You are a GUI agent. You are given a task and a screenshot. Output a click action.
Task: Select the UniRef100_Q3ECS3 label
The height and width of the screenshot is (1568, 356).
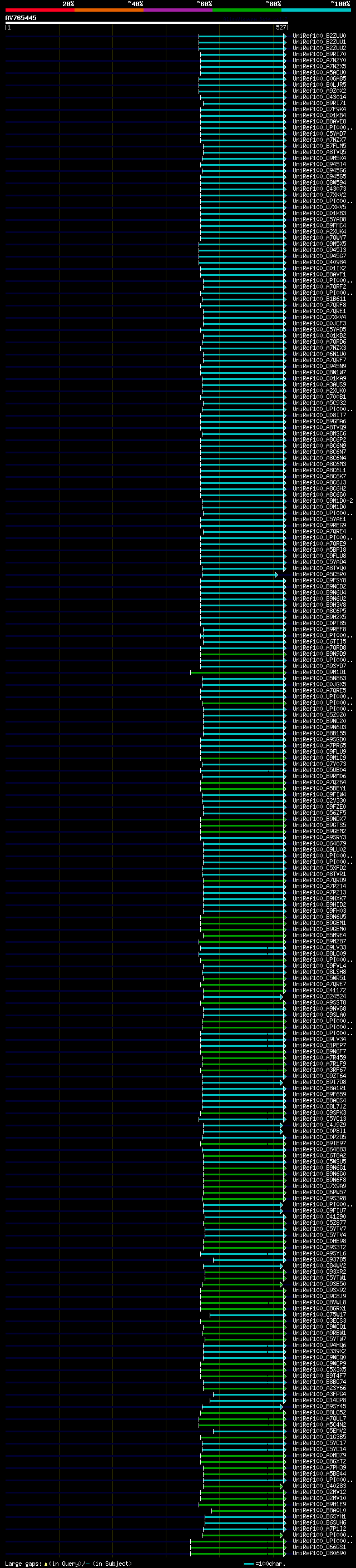pos(319,1321)
